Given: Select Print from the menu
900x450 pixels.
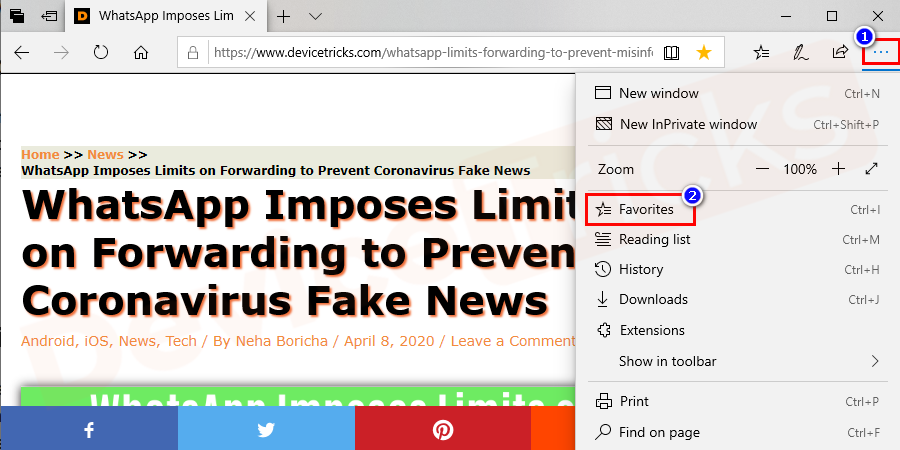Looking at the screenshot, I should [738, 401].
